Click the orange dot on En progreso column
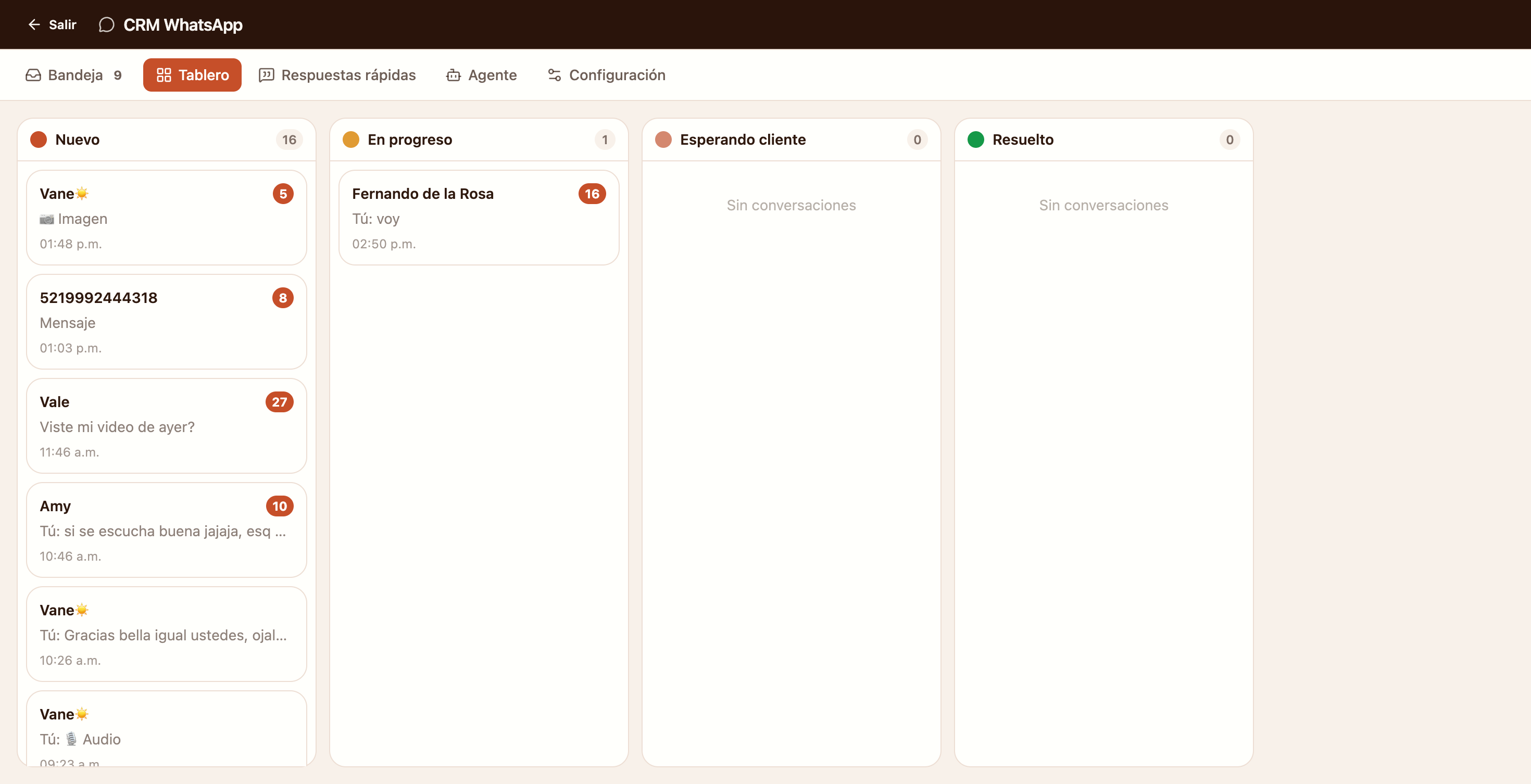Image resolution: width=1531 pixels, height=784 pixels. pos(352,140)
